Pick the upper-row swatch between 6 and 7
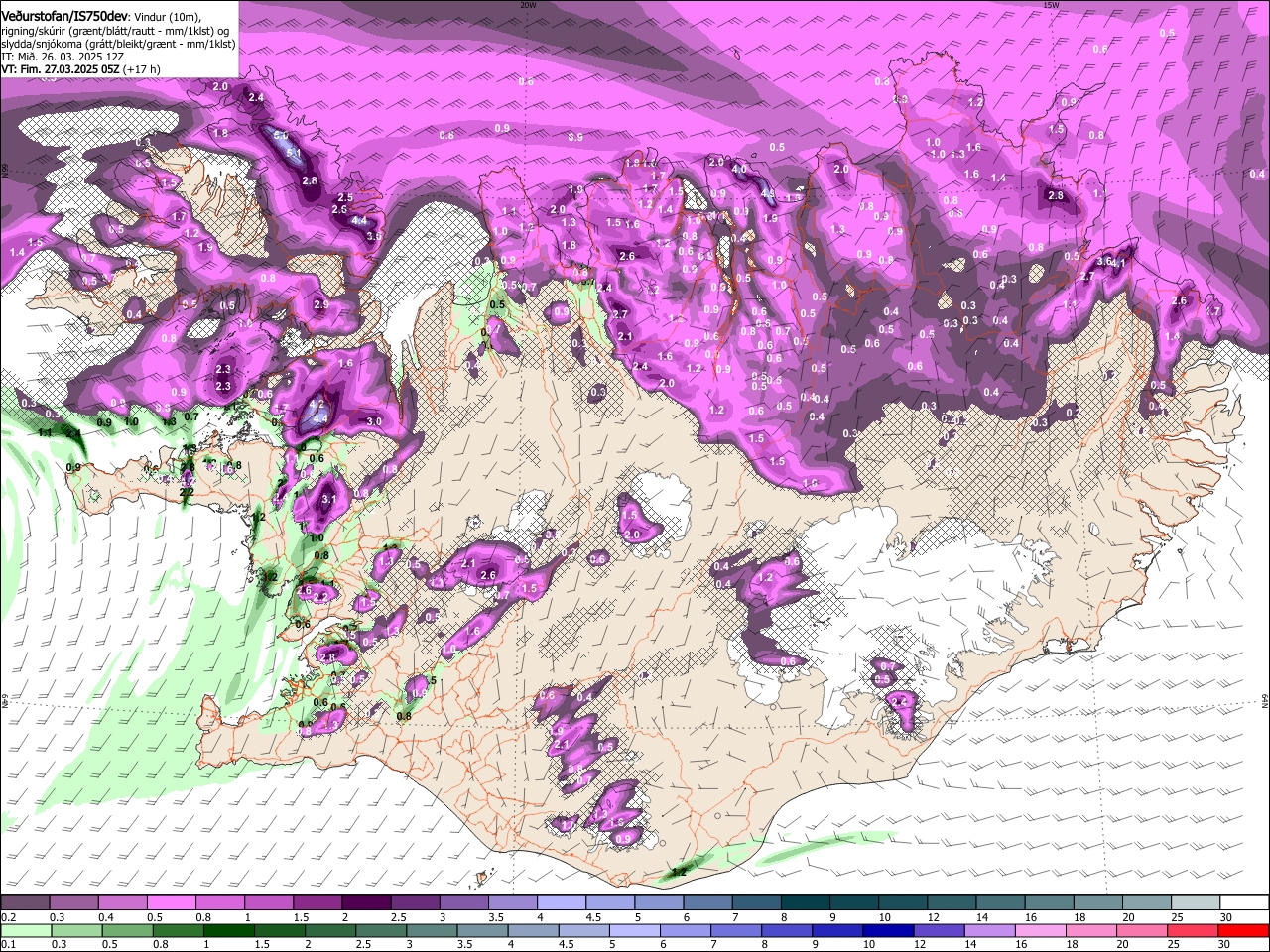Screen dimensions: 1270x952 click(706, 903)
